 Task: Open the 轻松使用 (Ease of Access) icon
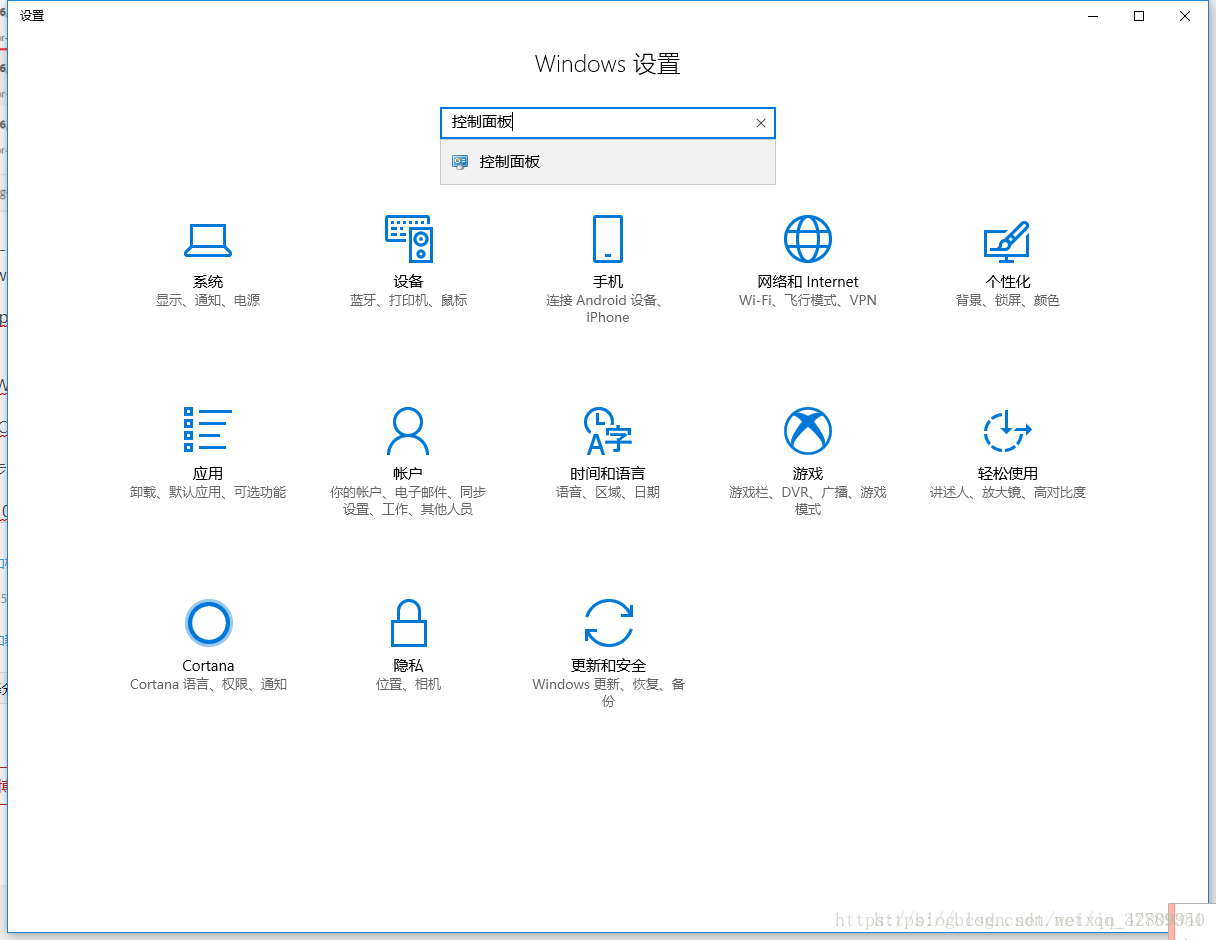(1007, 431)
